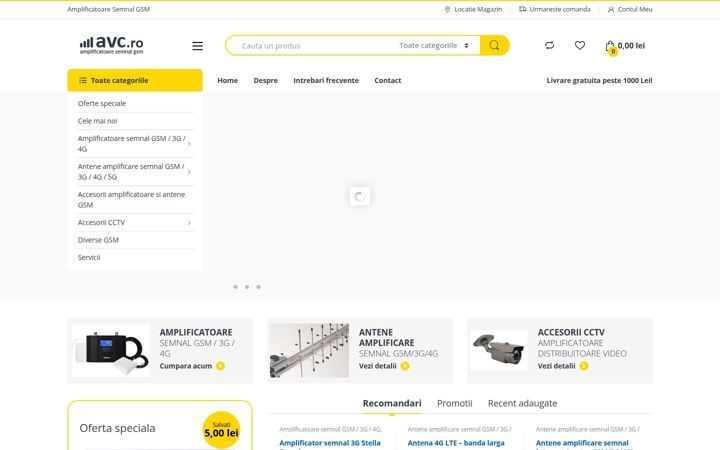The width and height of the screenshot is (720, 450).
Task: Open the hamburger menu icon
Action: (x=197, y=46)
